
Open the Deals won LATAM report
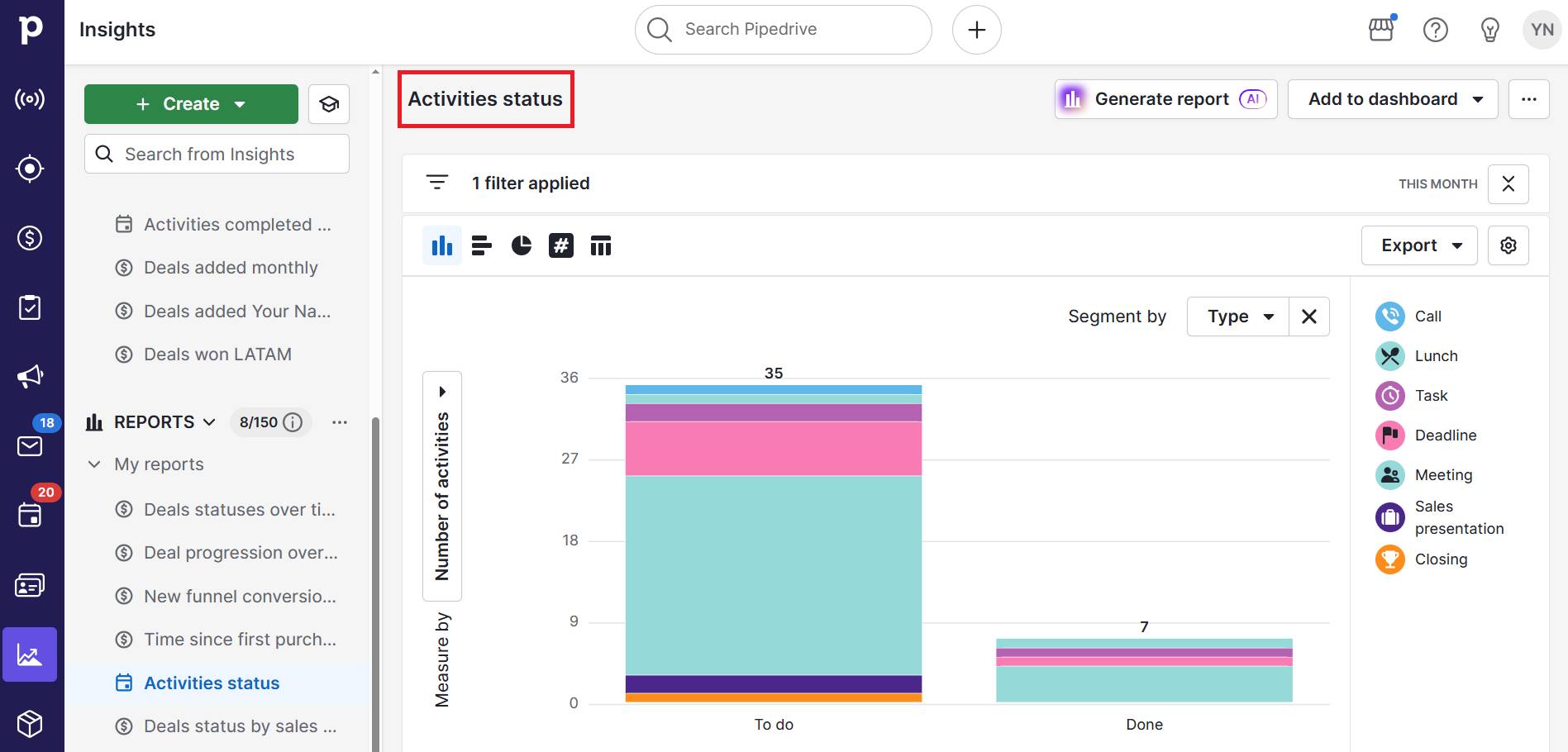(217, 354)
